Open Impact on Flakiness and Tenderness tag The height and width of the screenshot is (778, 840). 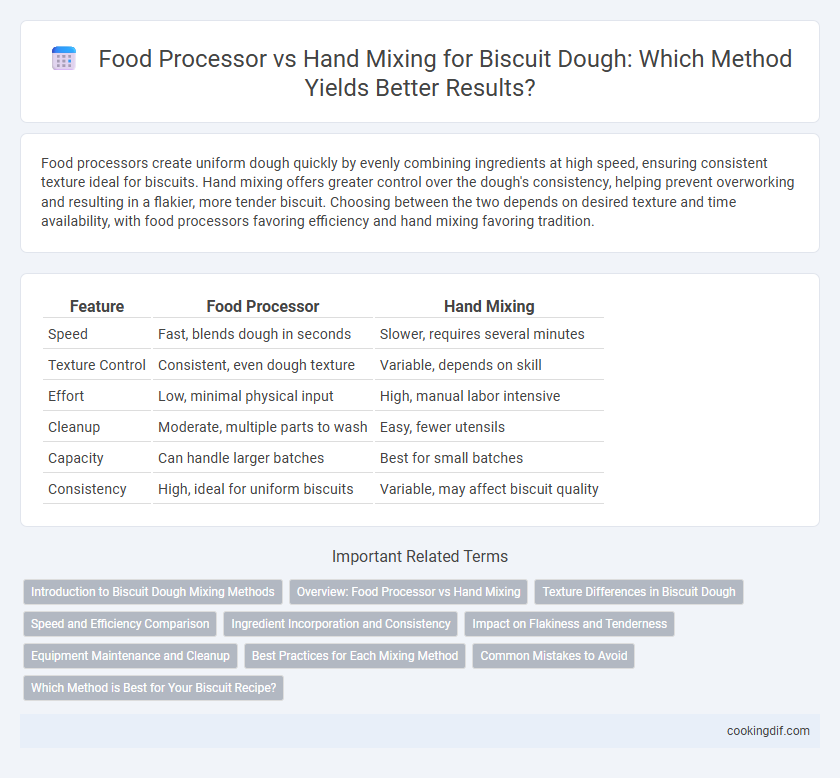point(569,624)
